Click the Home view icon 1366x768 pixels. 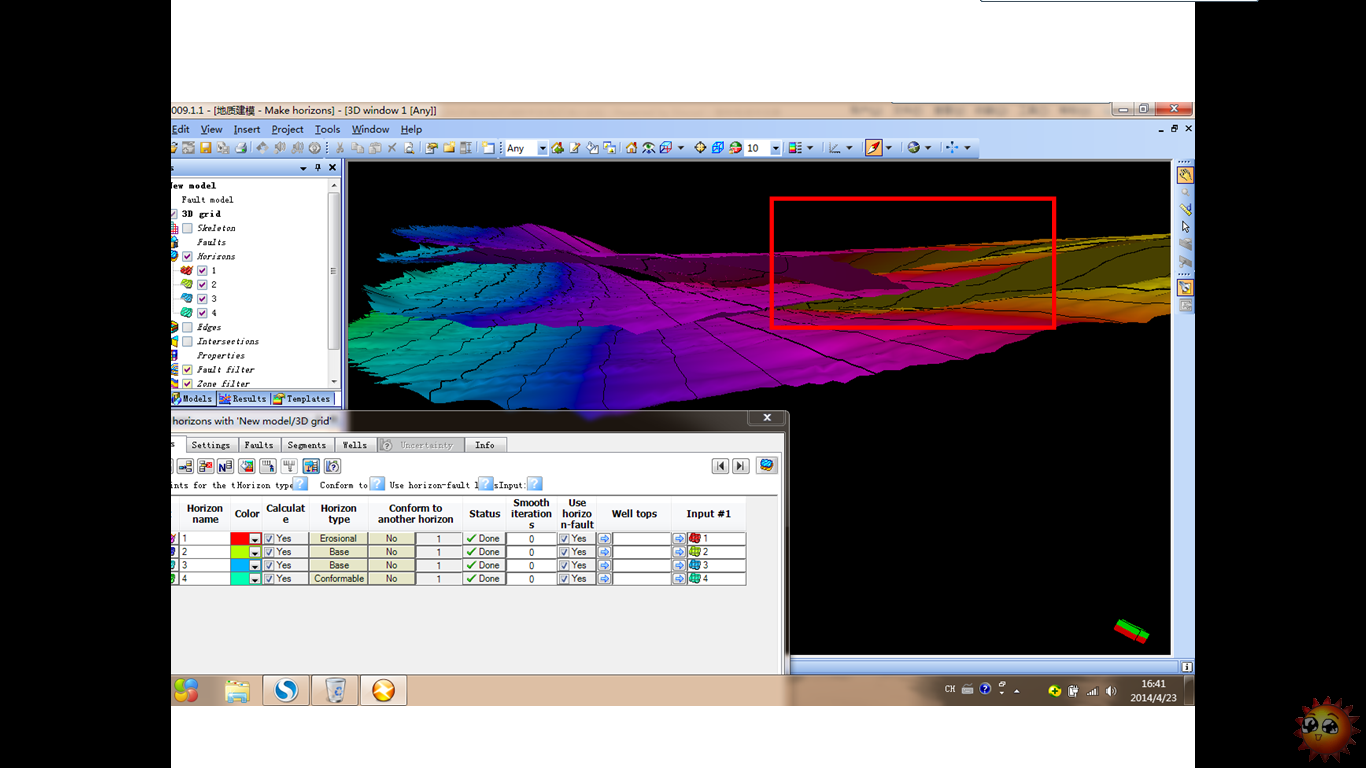[631, 148]
